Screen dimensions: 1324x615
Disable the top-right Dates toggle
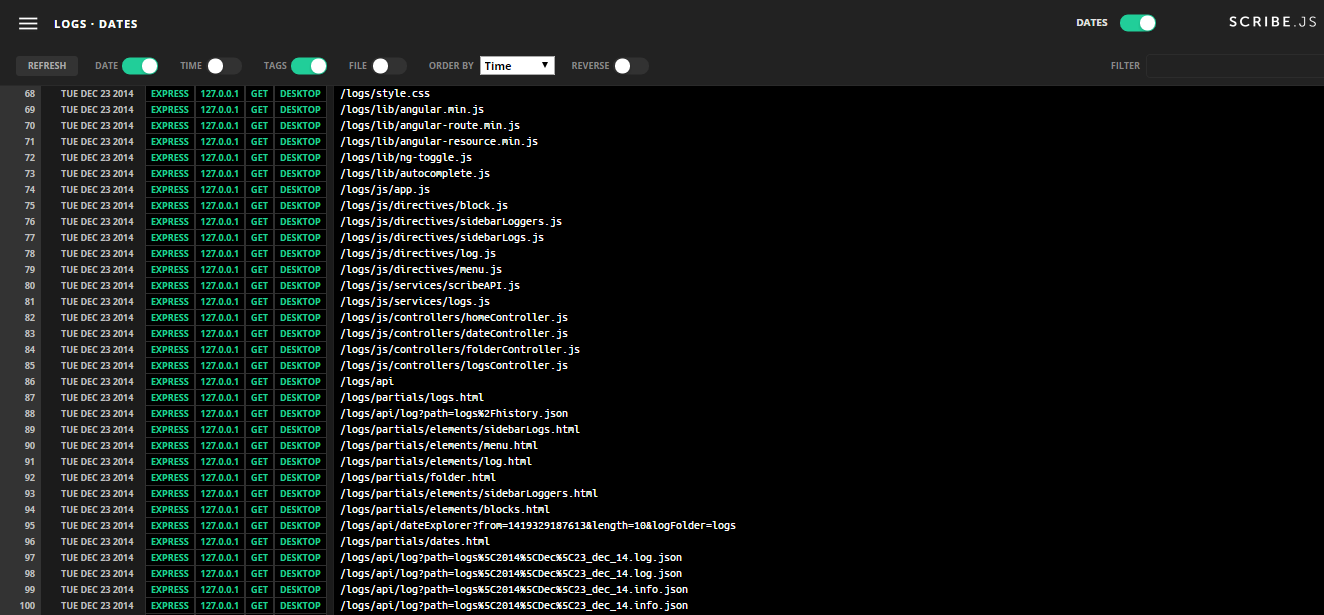pos(1137,23)
